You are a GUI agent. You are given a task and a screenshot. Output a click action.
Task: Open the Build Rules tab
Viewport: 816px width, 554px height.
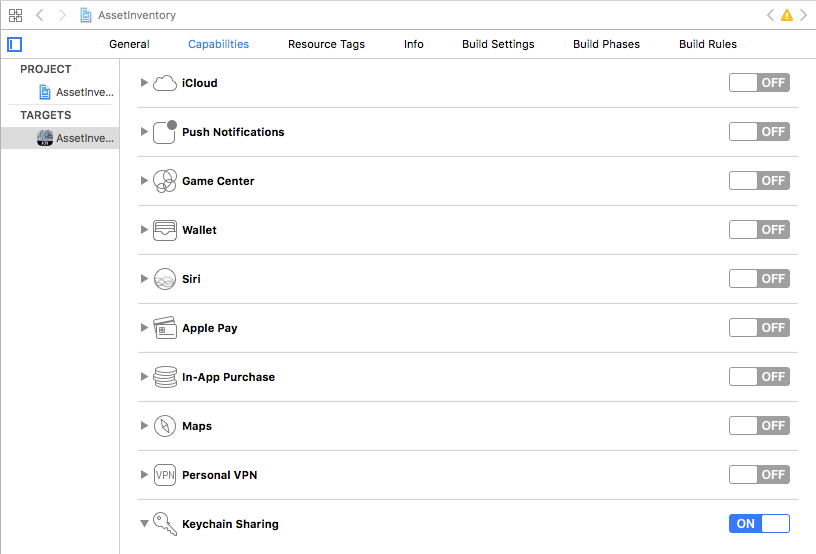click(708, 44)
